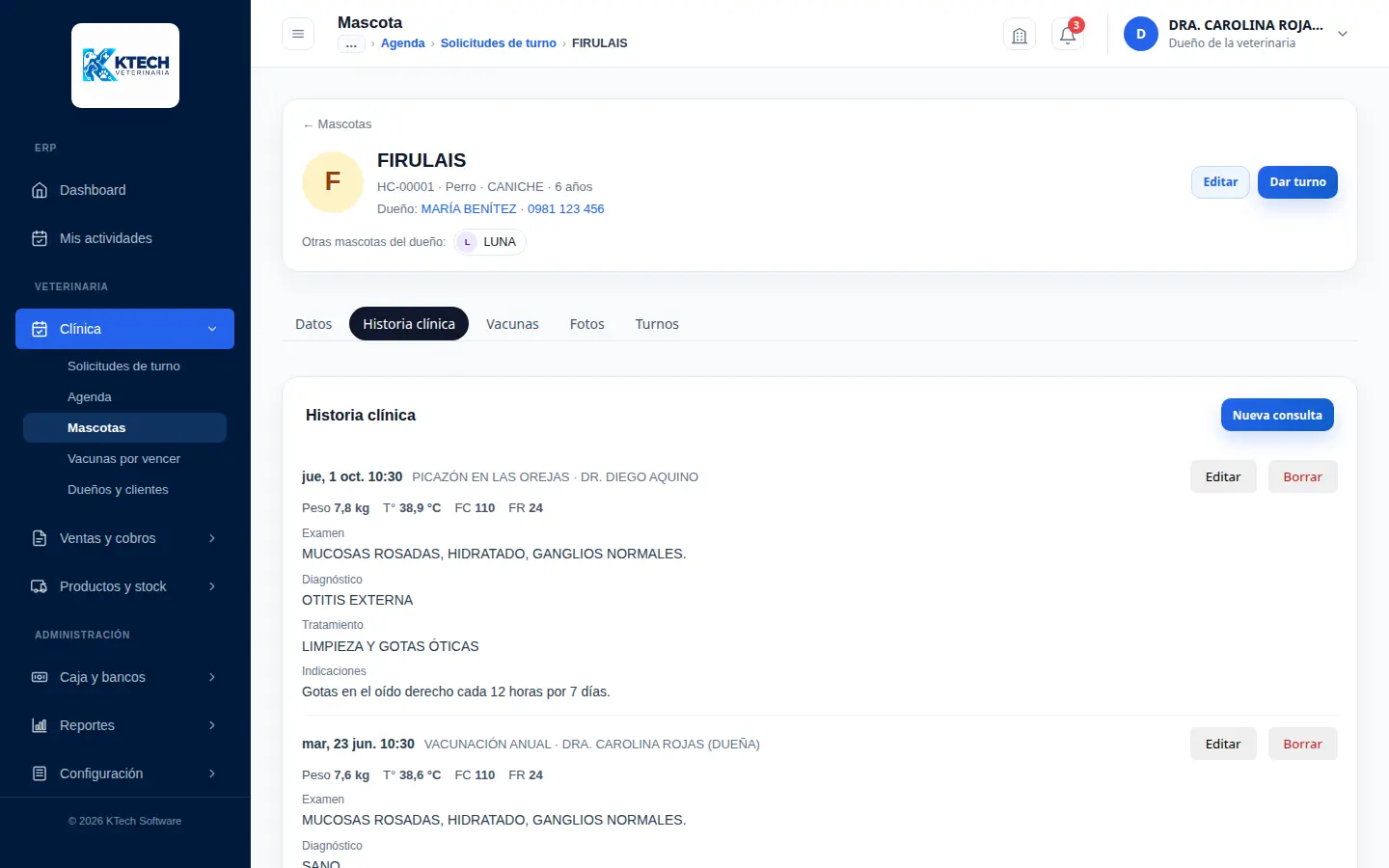1389x868 pixels.
Task: Expand the breadcrumb ellipsis
Action: point(351,43)
